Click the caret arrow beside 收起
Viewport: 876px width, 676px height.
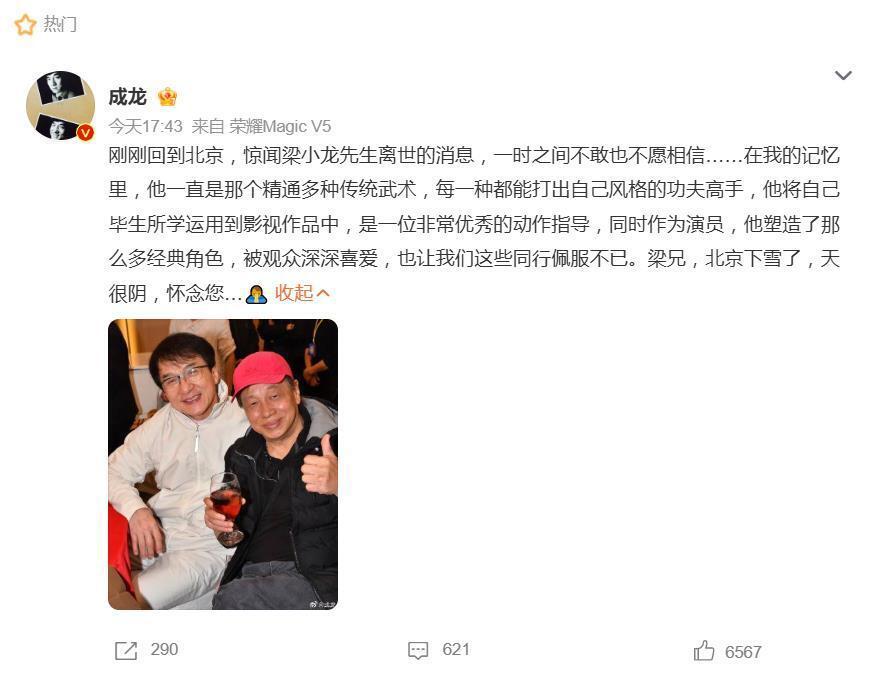click(x=323, y=293)
